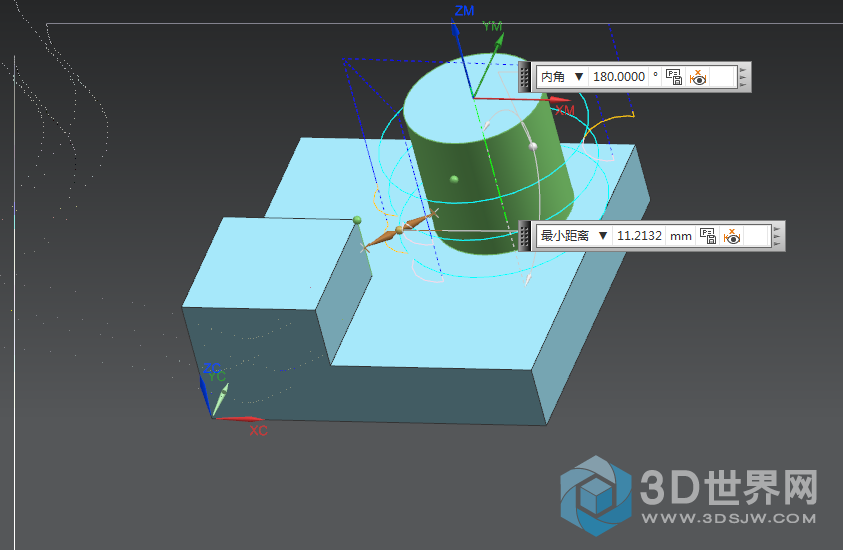This screenshot has width=843, height=550.
Task: Click the save-as-PMI icon in angle bar
Action: click(674, 77)
